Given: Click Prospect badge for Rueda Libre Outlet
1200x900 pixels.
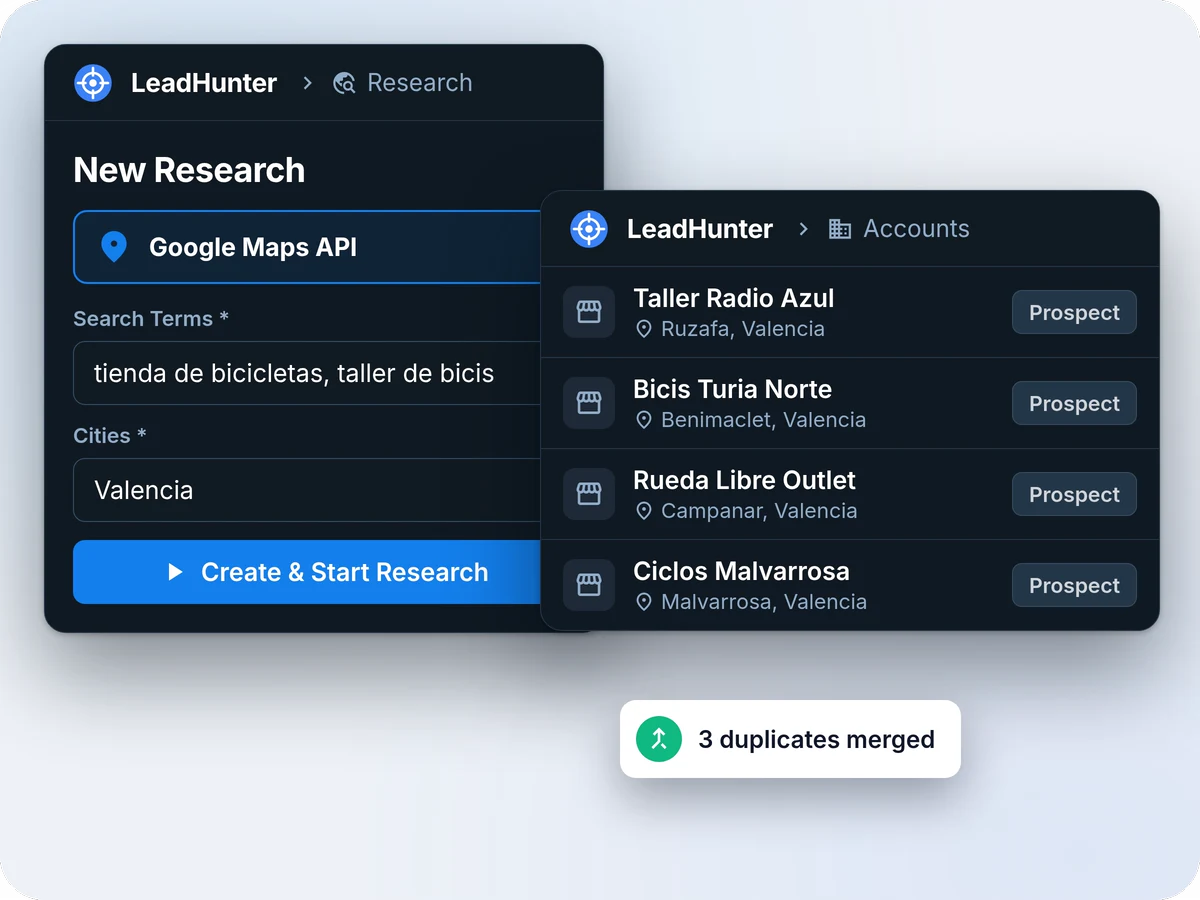Looking at the screenshot, I should click(x=1074, y=494).
